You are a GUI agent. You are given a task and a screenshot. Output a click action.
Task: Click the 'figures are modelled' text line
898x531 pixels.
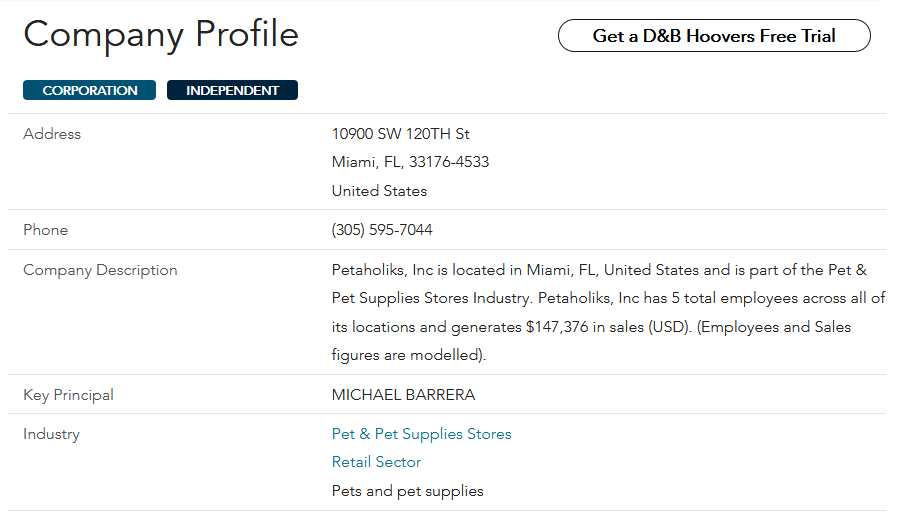pyautogui.click(x=409, y=355)
